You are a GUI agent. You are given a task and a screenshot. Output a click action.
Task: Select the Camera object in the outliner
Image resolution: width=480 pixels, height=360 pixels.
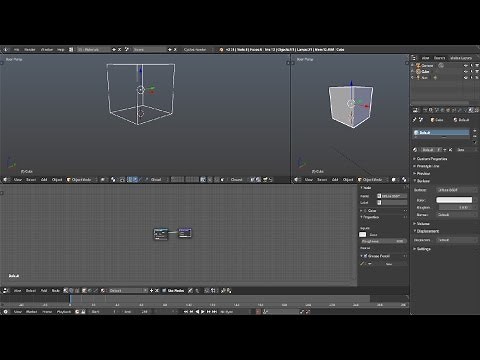click(427, 66)
